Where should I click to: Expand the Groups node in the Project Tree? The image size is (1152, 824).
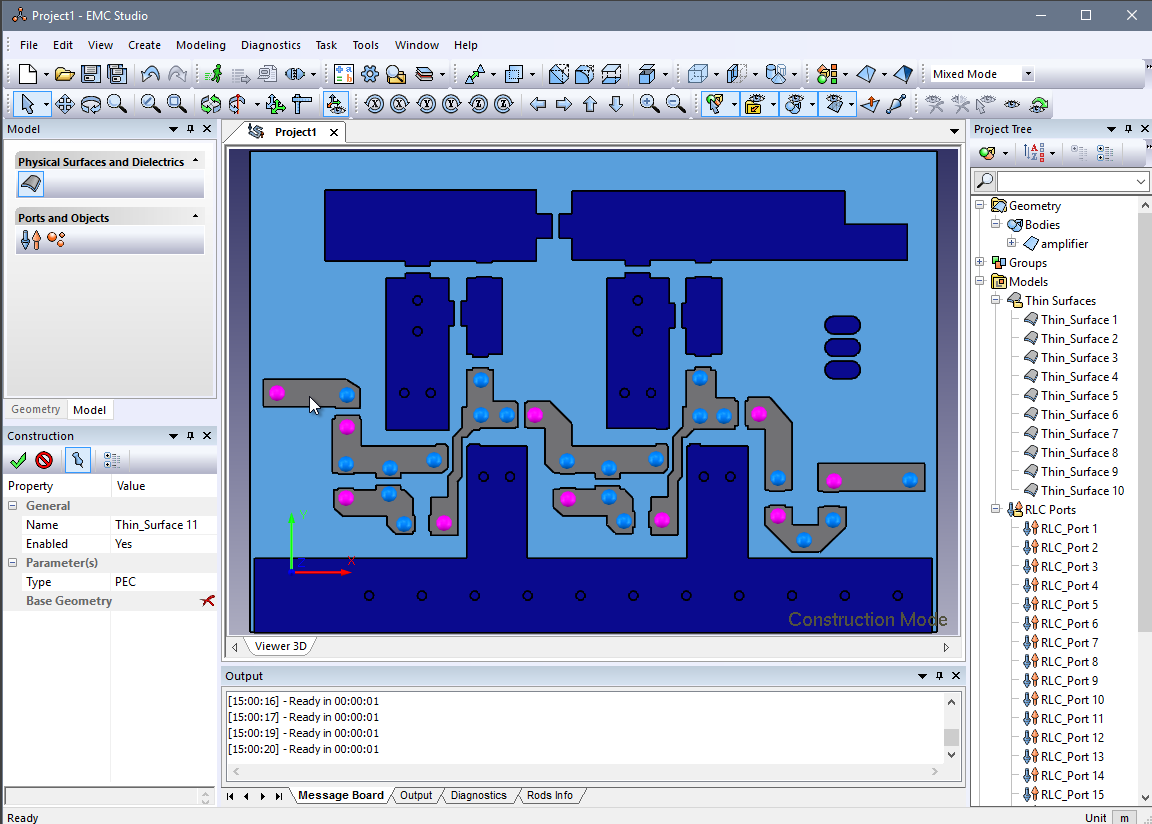(980, 263)
